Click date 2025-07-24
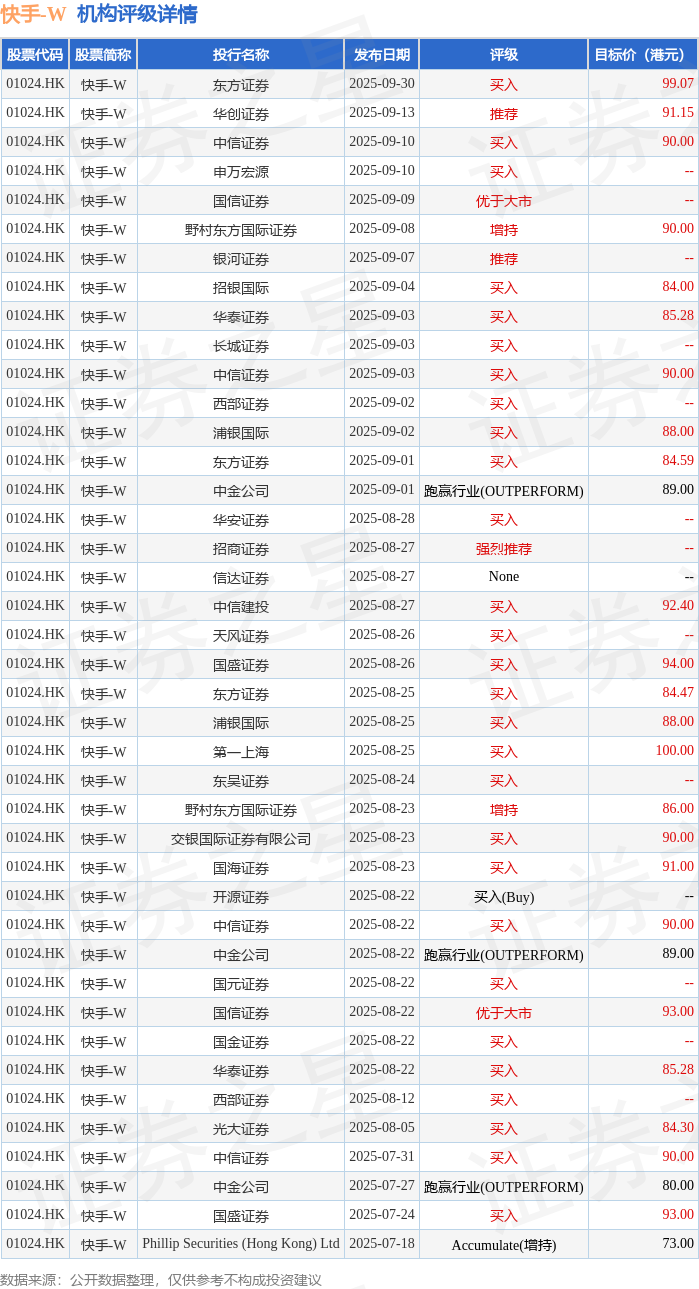The width and height of the screenshot is (699, 1289). tap(382, 1215)
